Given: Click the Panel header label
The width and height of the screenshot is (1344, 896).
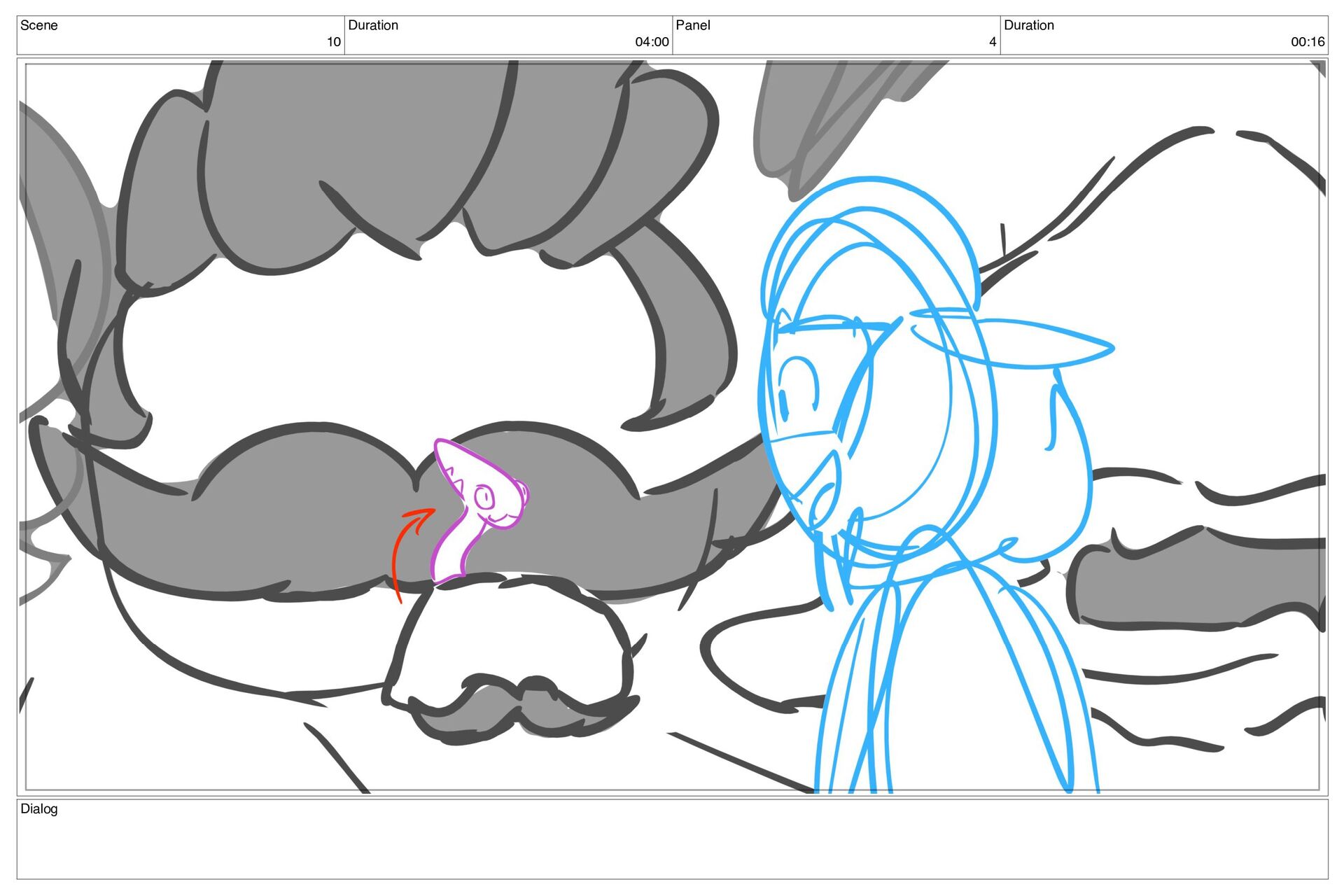Looking at the screenshot, I should [x=693, y=25].
